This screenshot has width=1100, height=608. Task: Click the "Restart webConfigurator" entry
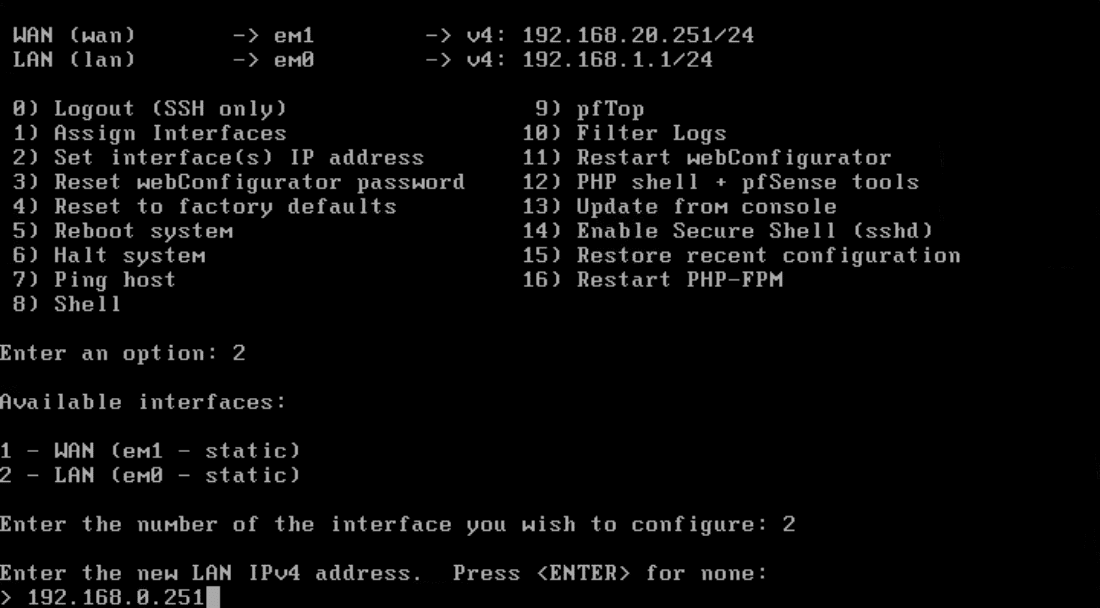coord(733,158)
